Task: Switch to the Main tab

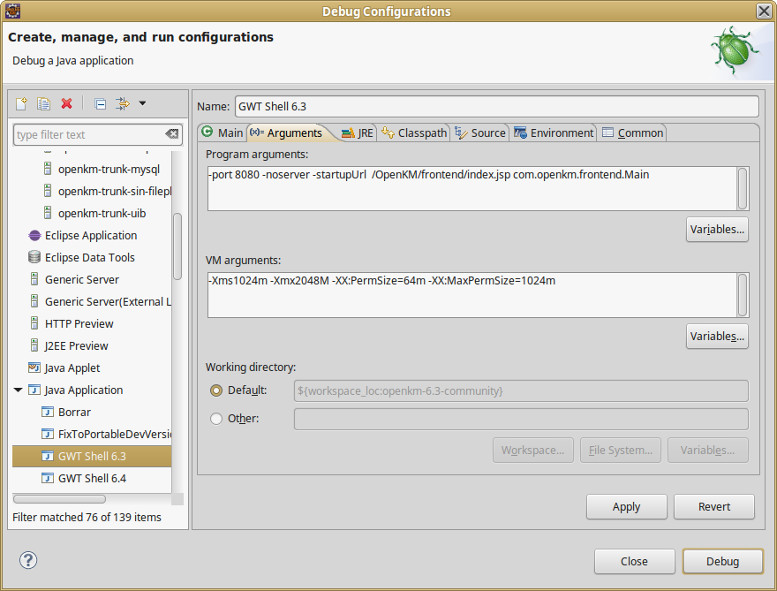Action: [223, 133]
